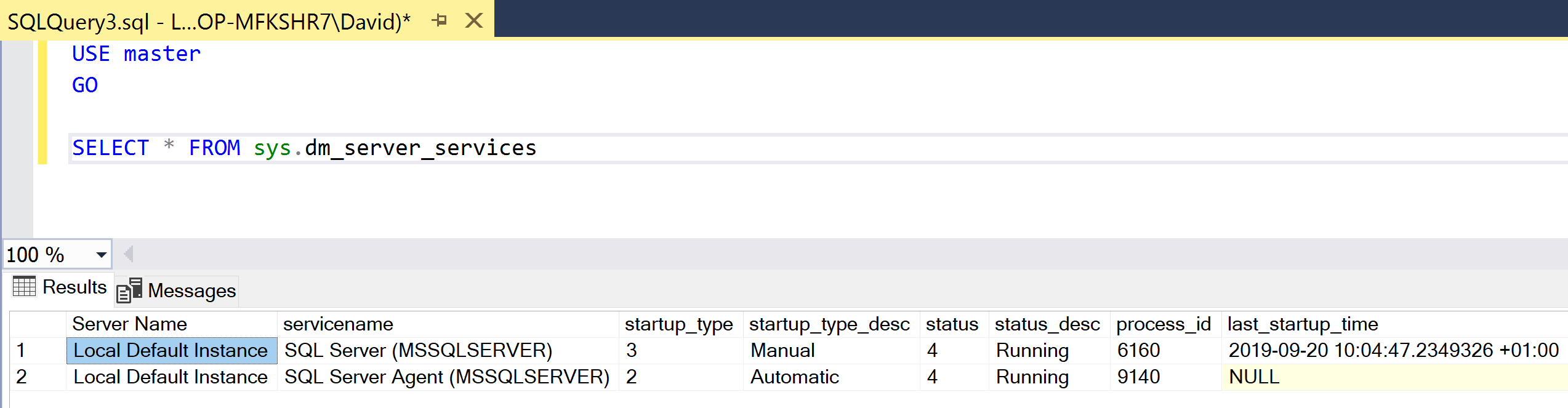Click the top-left select-all grid corner
The height and width of the screenshot is (408, 1568).
pos(37,324)
